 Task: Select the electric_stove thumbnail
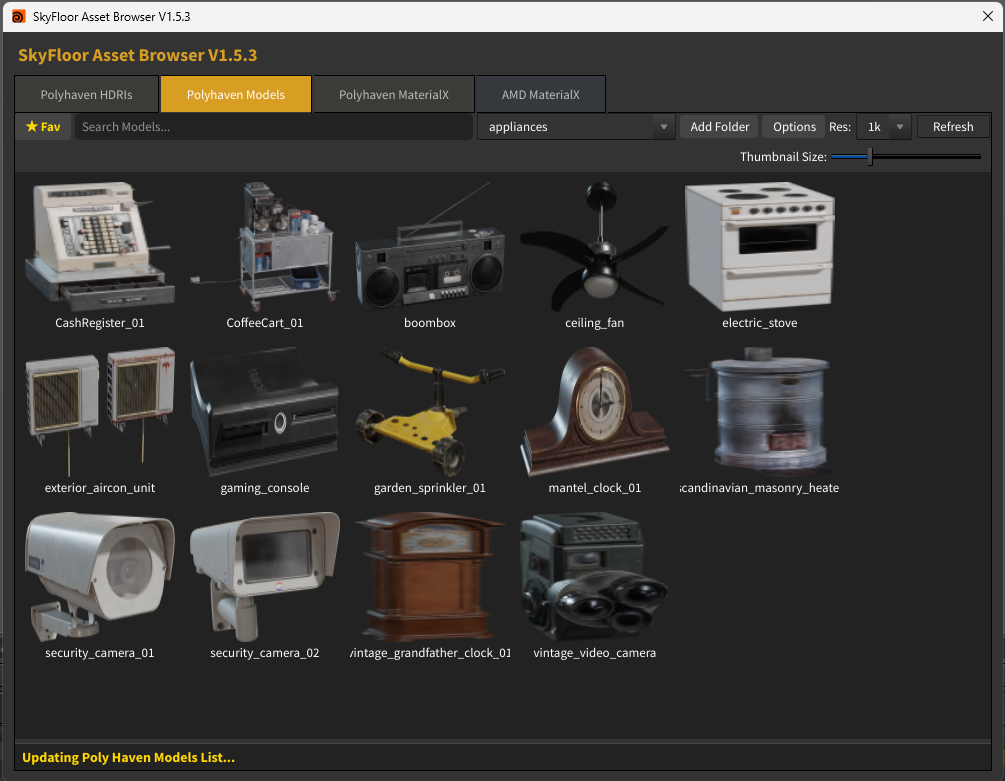click(x=760, y=246)
